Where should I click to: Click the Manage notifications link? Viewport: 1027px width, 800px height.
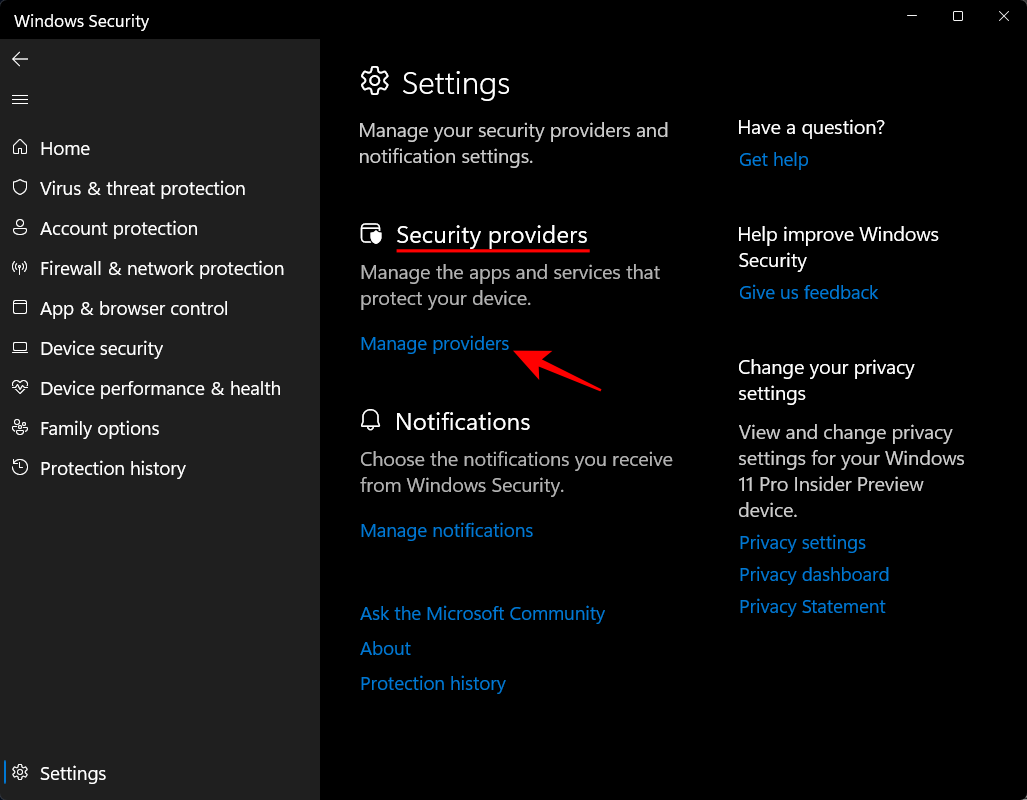pos(446,531)
